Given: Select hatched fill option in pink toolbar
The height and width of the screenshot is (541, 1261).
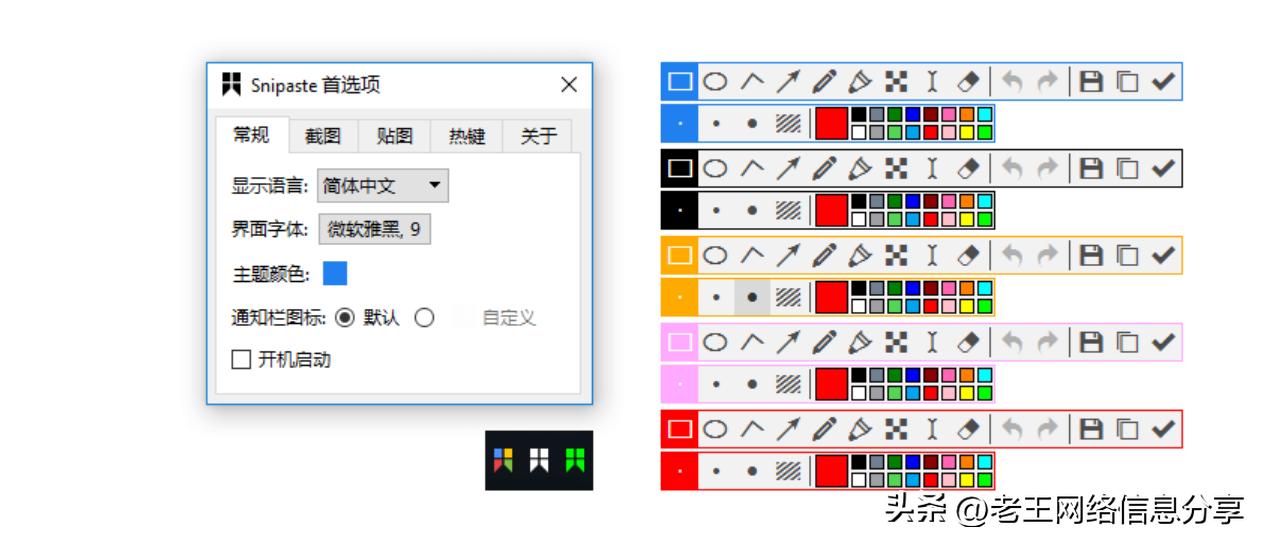Looking at the screenshot, I should click(788, 385).
